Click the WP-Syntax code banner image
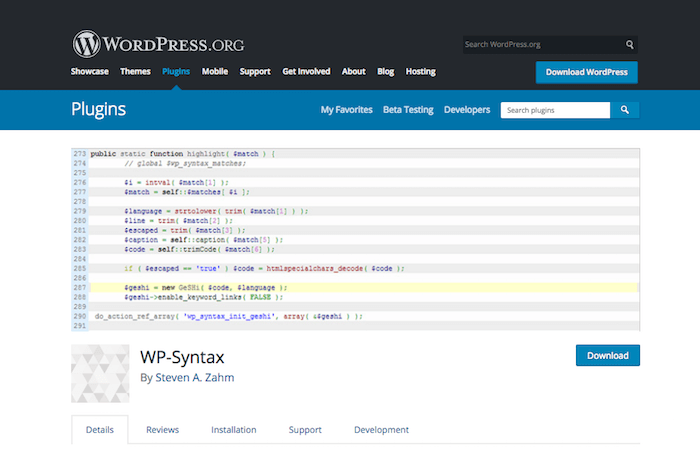 (355, 239)
